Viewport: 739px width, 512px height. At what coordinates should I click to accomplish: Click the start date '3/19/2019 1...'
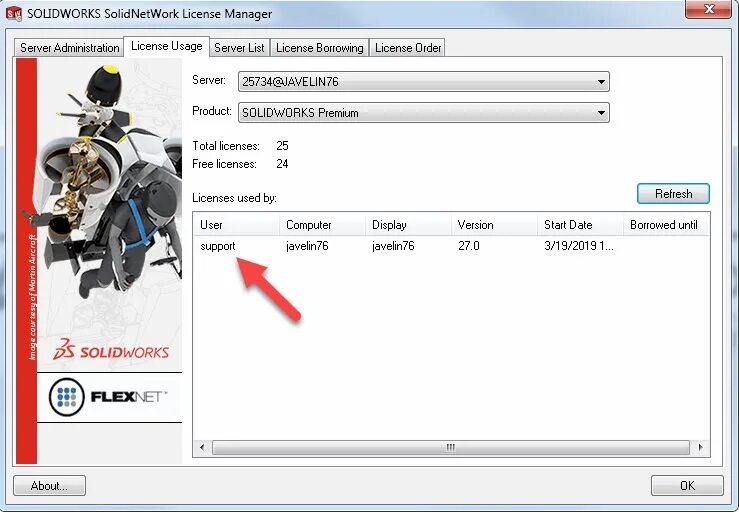579,246
